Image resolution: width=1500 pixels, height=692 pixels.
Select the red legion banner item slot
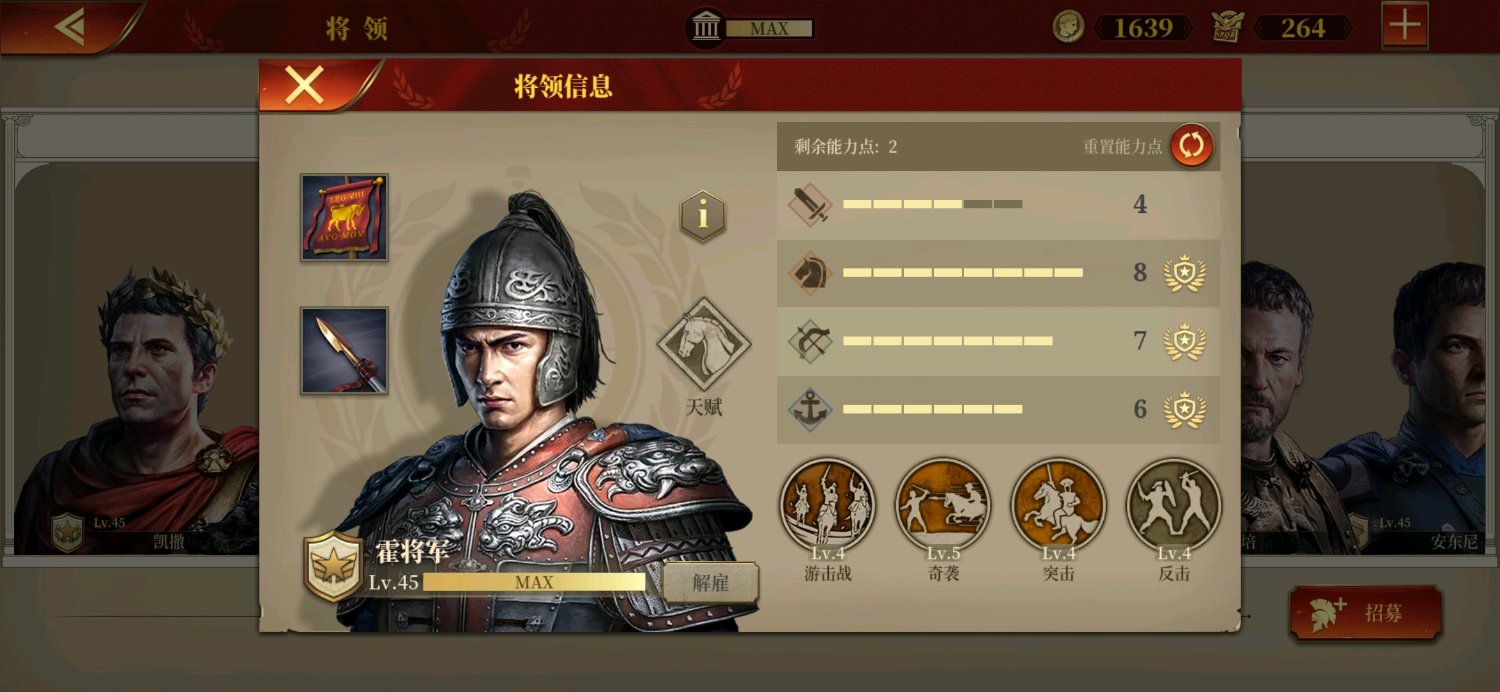pos(345,217)
